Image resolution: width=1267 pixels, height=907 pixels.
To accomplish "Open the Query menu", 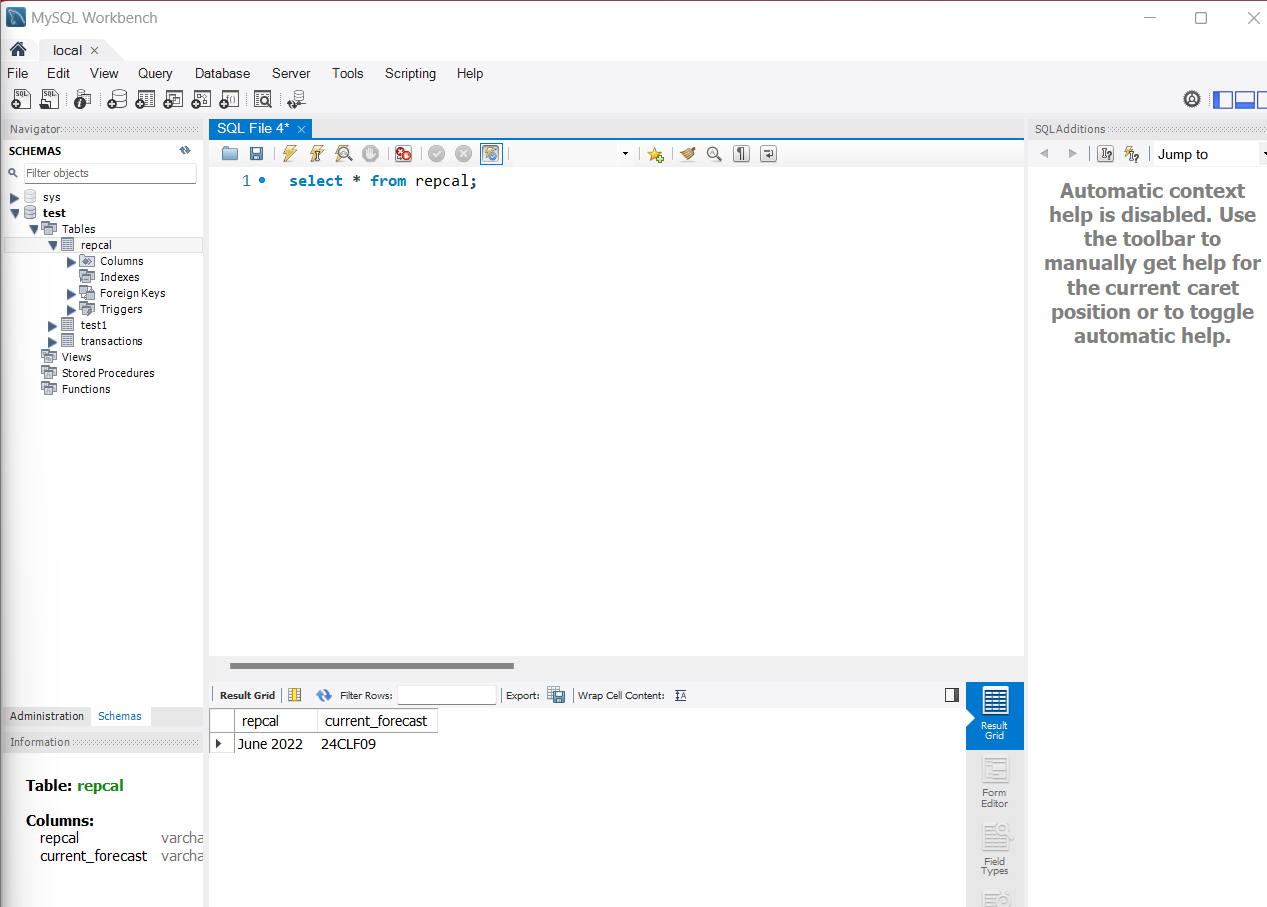I will click(x=155, y=73).
